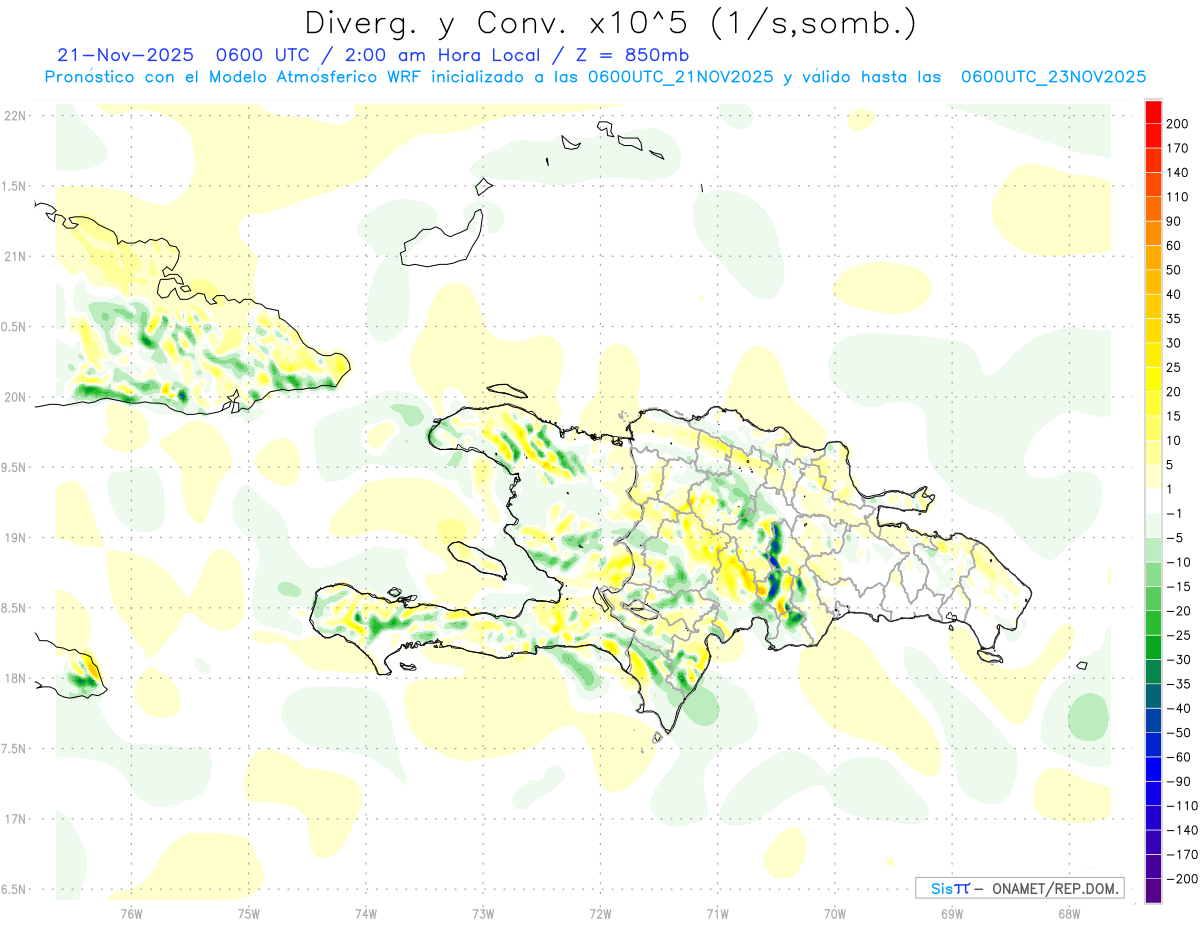
Task: Click the '20N' latitude label
Action: pyautogui.click(x=15, y=397)
